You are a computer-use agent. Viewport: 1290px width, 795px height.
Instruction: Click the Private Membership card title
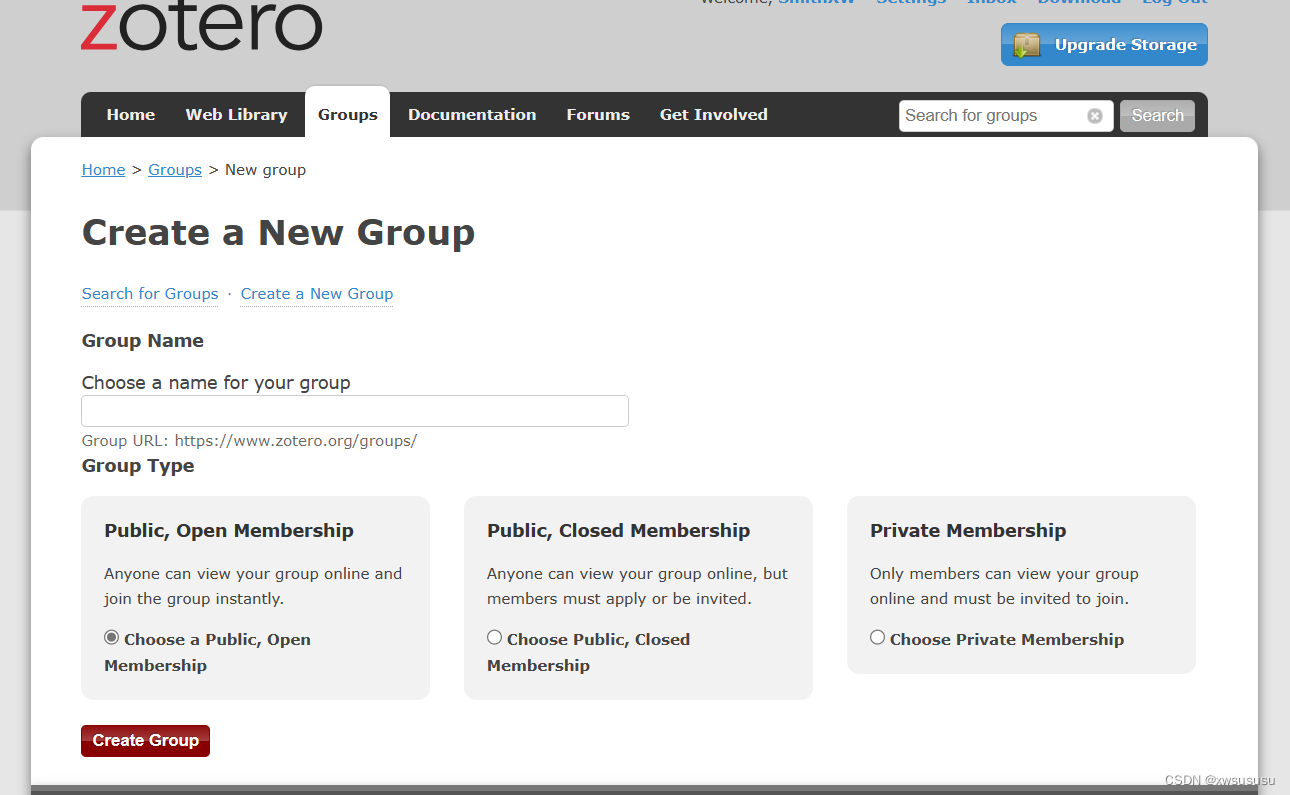point(968,531)
